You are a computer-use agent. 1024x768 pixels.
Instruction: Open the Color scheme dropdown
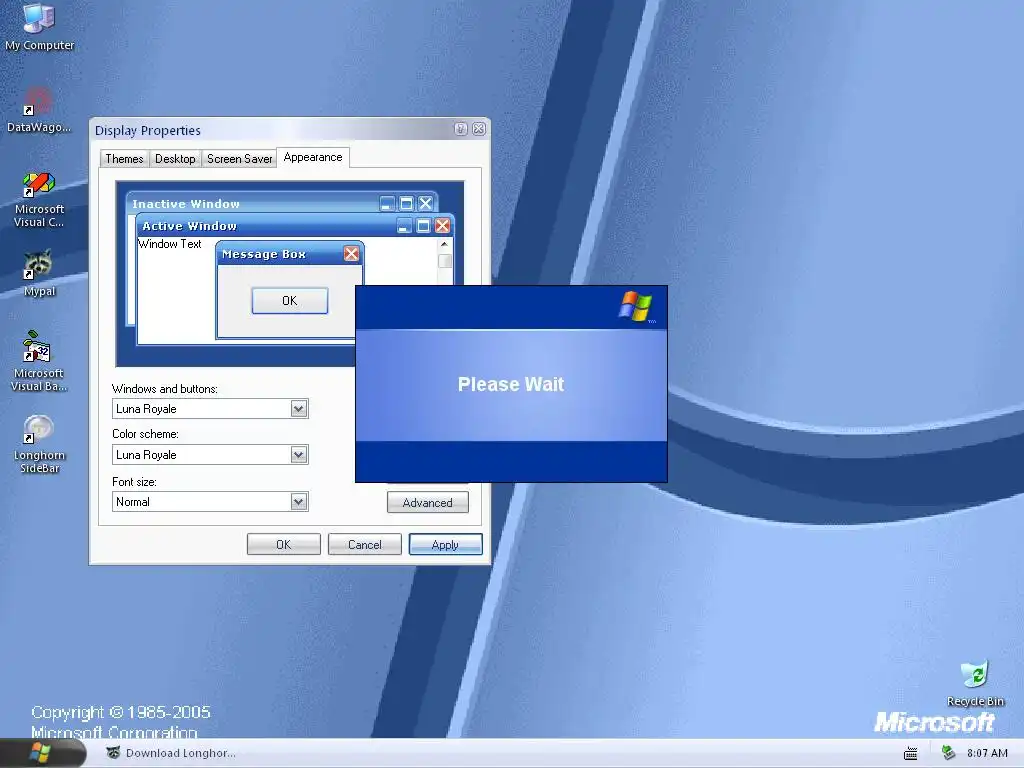pyautogui.click(x=210, y=455)
